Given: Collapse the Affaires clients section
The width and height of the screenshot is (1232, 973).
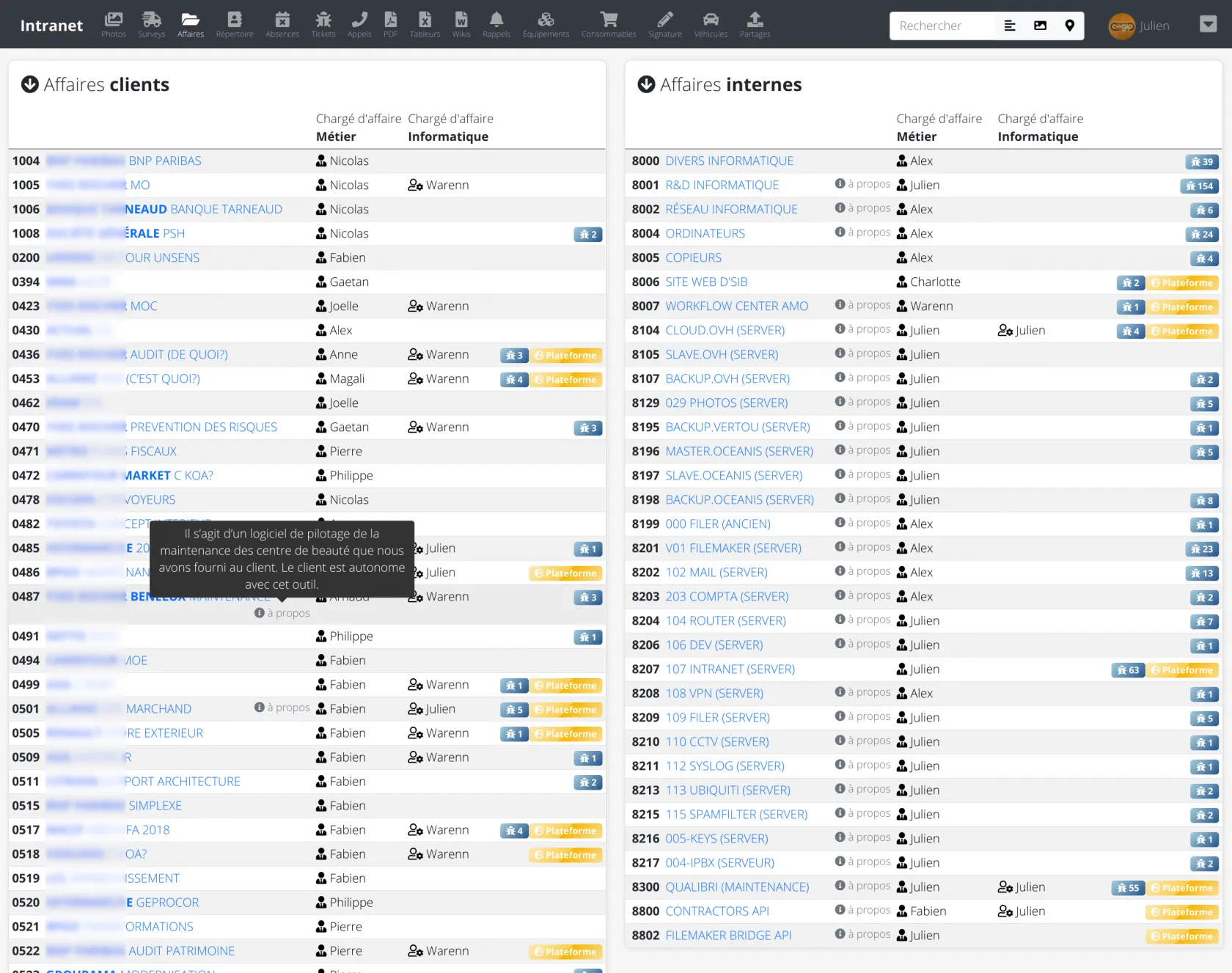Looking at the screenshot, I should pos(30,84).
